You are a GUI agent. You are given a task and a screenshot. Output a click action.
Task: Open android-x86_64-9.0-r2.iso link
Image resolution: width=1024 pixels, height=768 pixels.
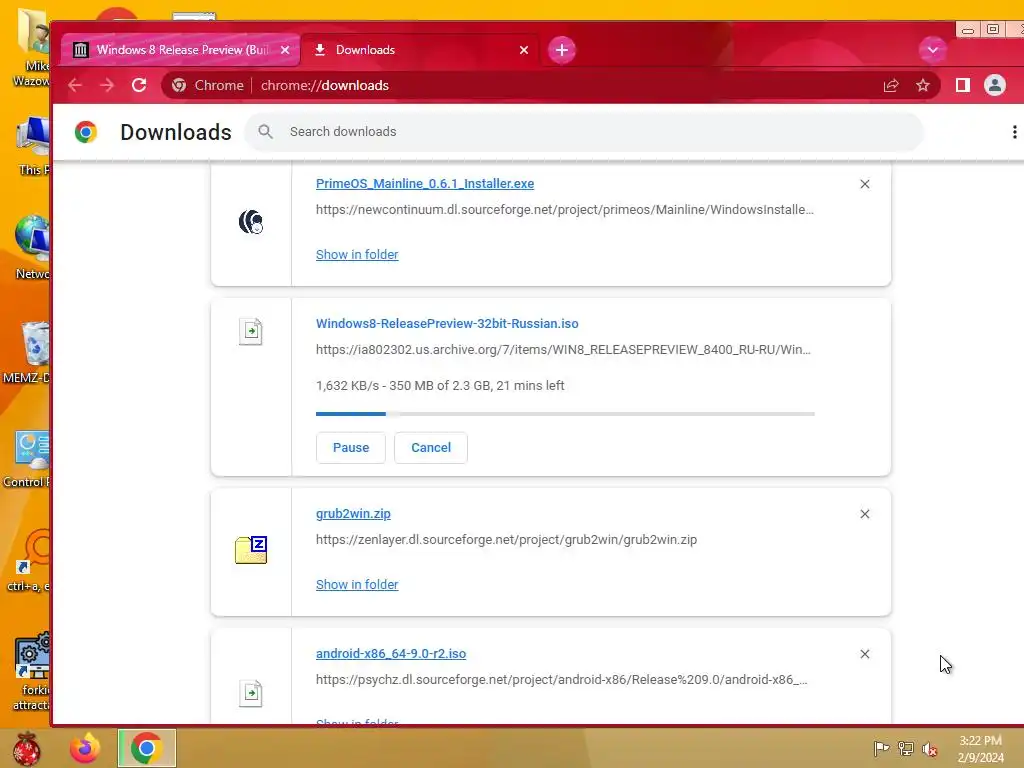pos(391,654)
